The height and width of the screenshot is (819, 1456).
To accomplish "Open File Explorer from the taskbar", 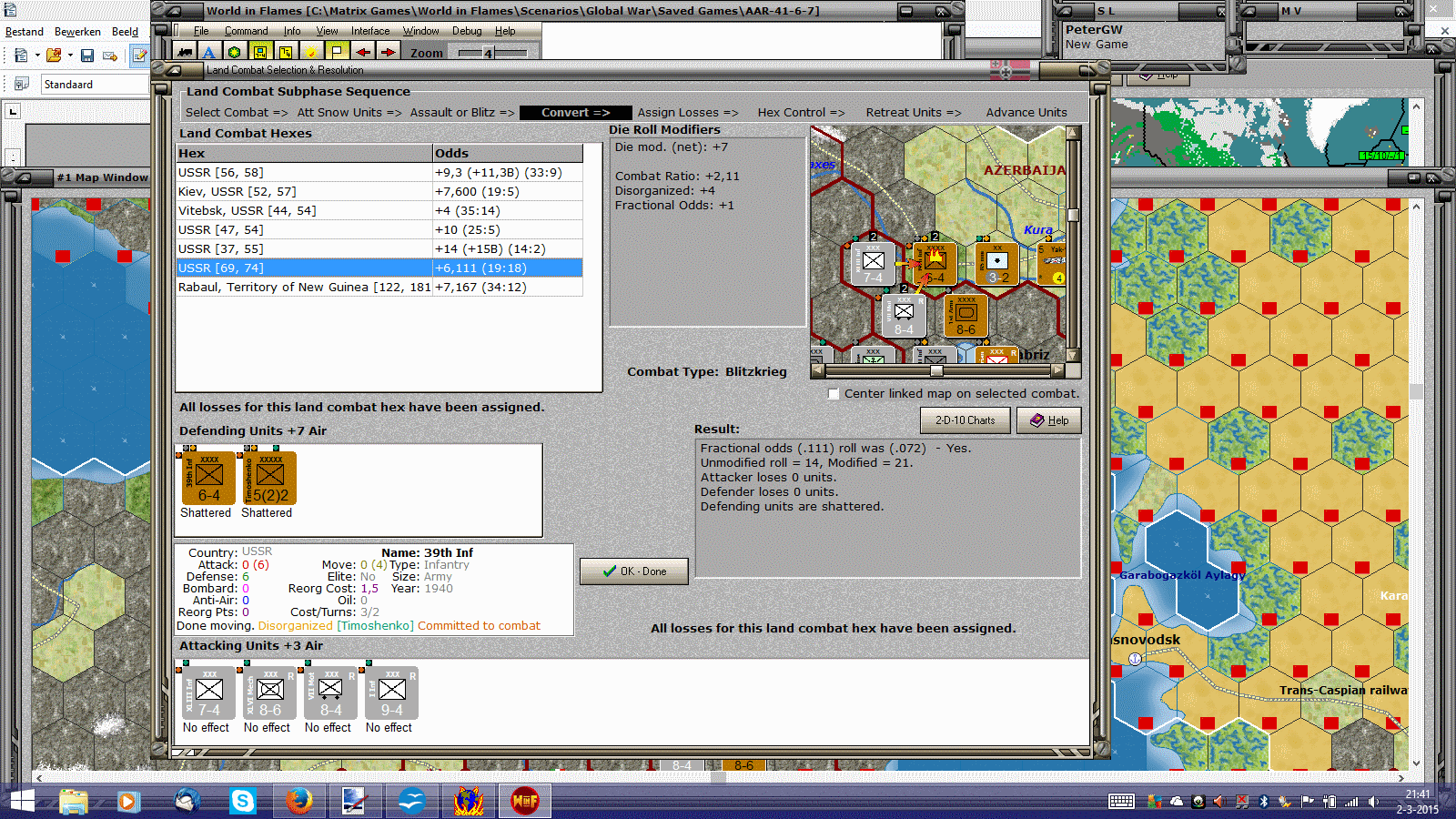I will [x=74, y=801].
